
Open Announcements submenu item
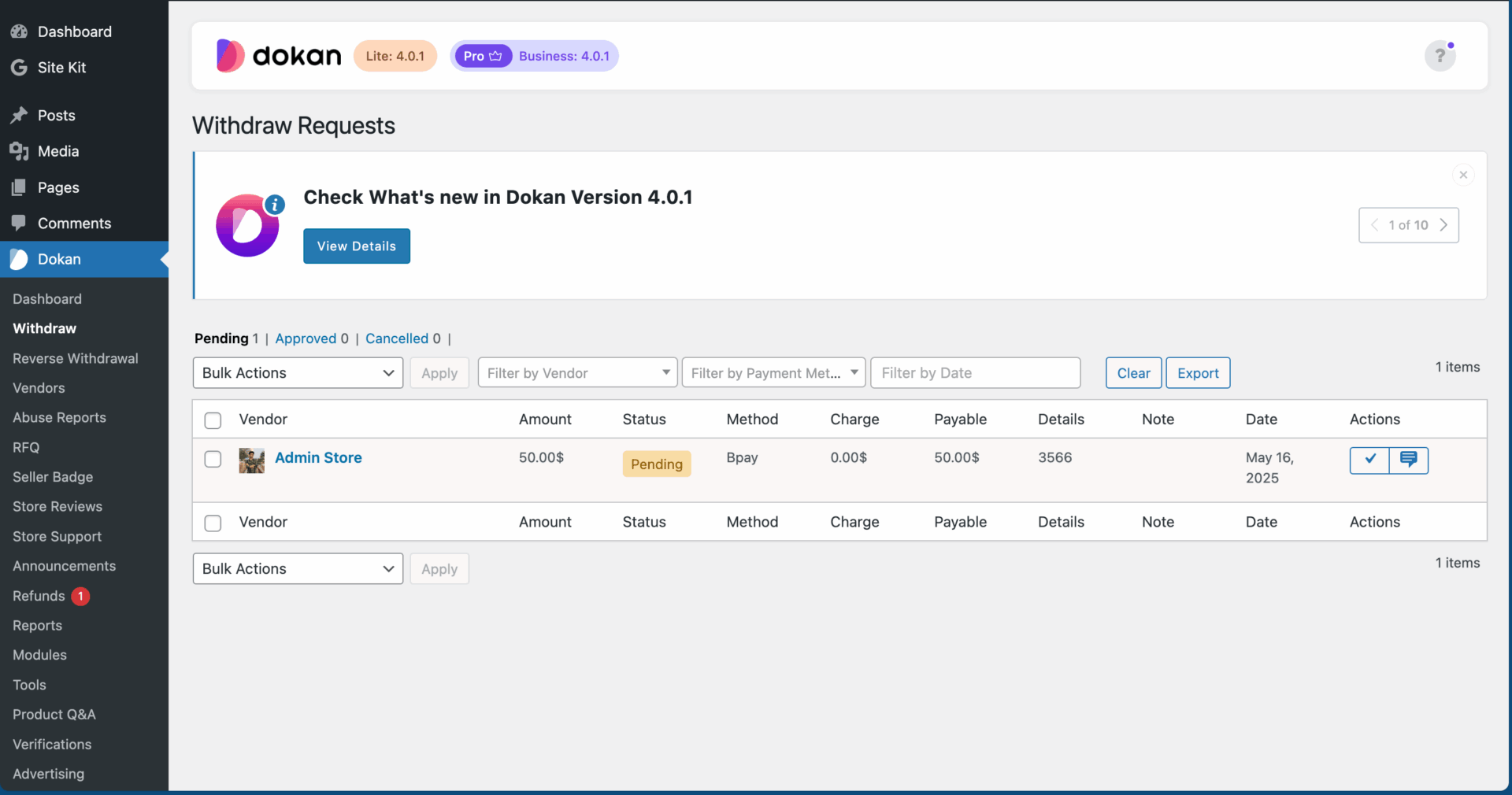pyautogui.click(x=65, y=566)
